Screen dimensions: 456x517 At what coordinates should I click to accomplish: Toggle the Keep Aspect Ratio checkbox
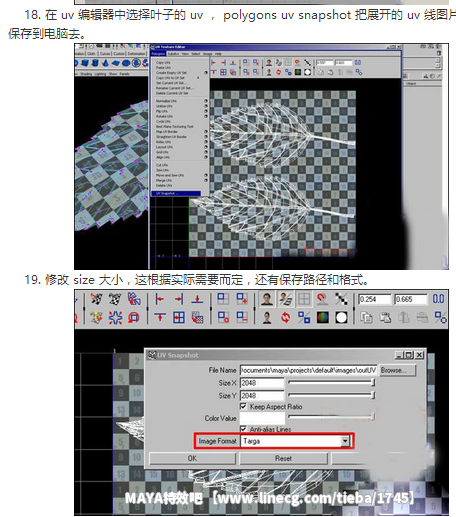tap(243, 406)
